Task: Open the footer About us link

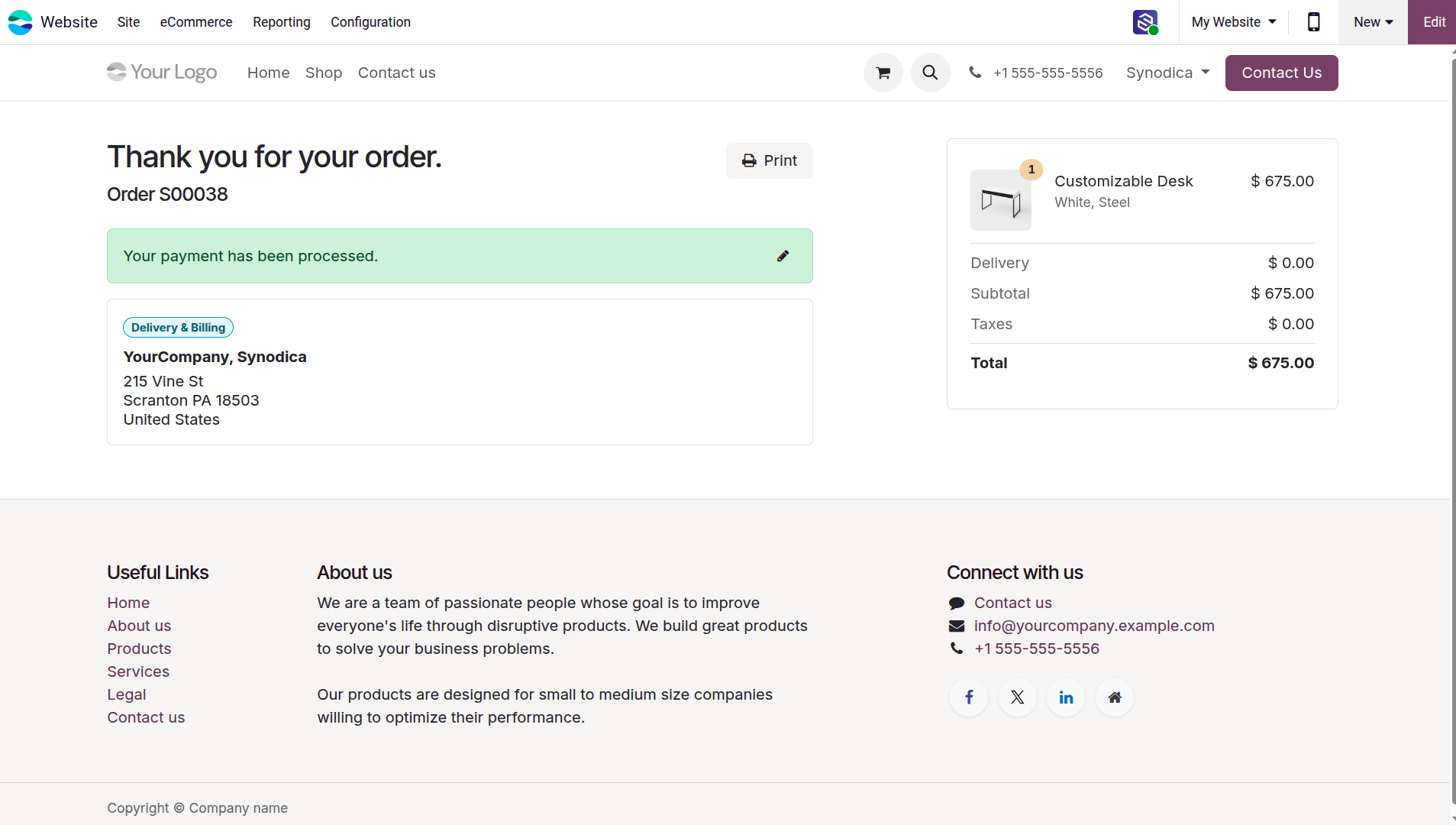Action: [139, 626]
